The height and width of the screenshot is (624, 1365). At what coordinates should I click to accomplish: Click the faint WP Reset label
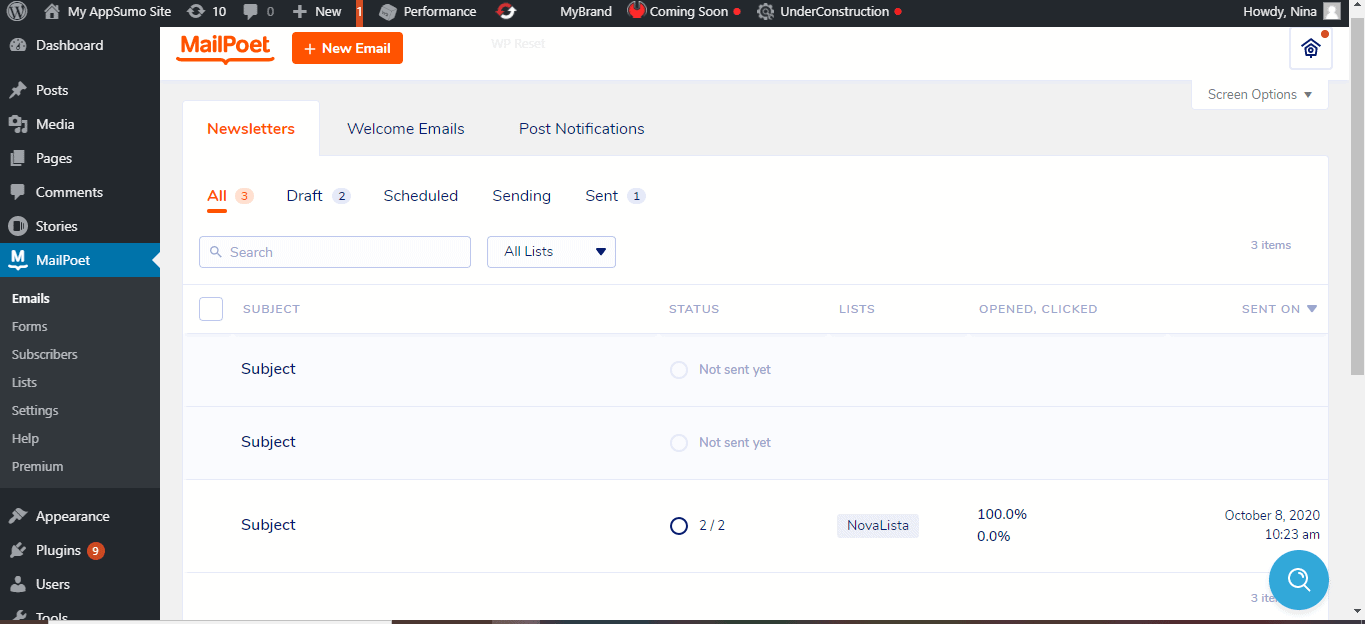[518, 44]
